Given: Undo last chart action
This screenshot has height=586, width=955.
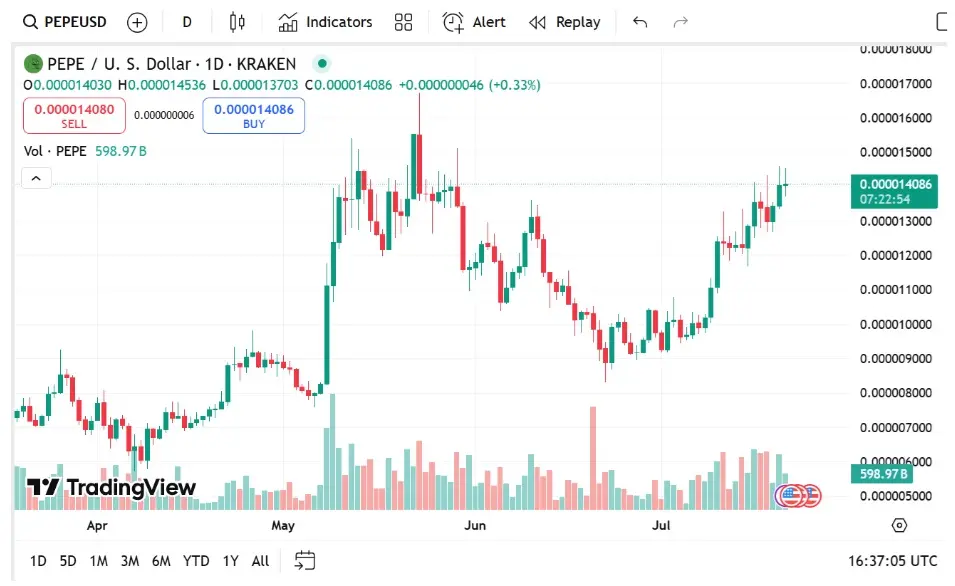Looking at the screenshot, I should 640,23.
